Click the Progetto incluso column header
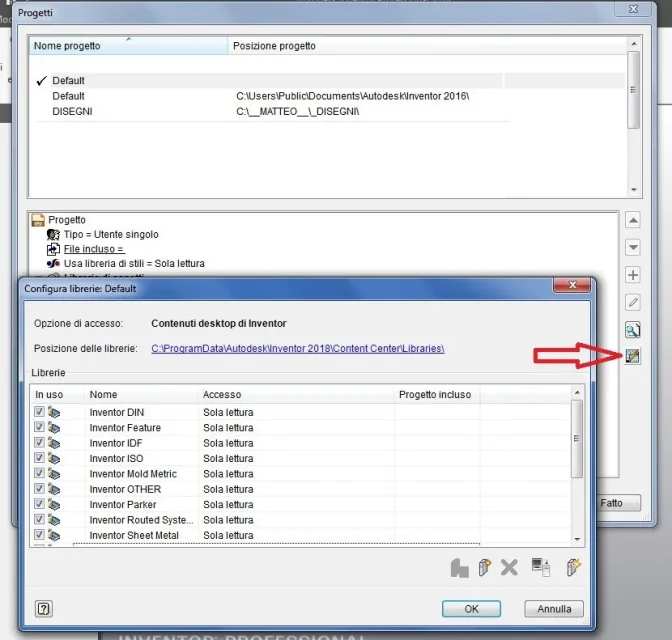The image size is (672, 640). (x=437, y=394)
